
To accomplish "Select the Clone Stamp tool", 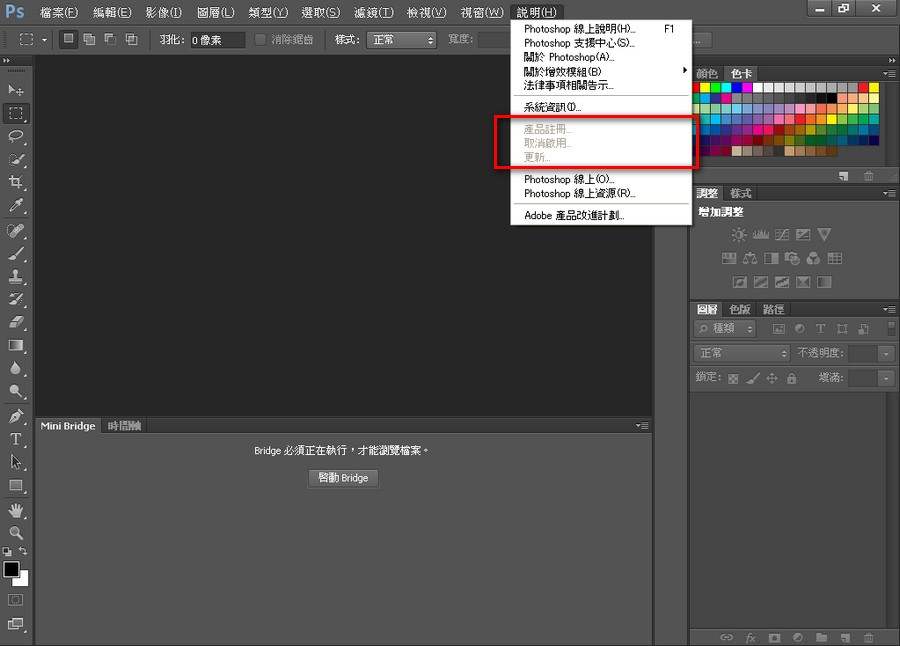I will [15, 276].
